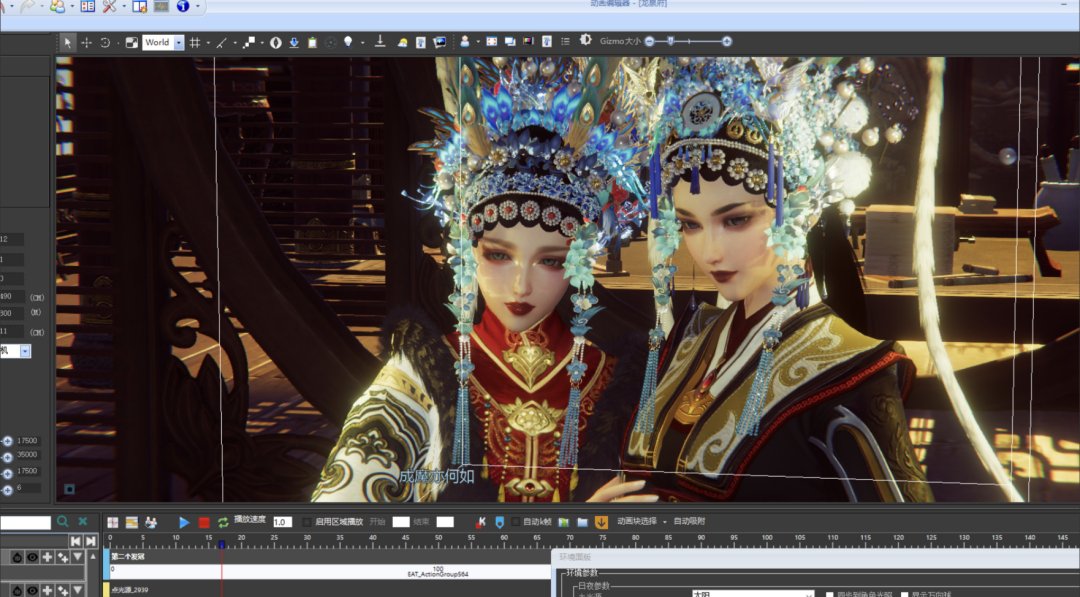Stop playback with red square button
The width and height of the screenshot is (1080, 597).
point(204,522)
